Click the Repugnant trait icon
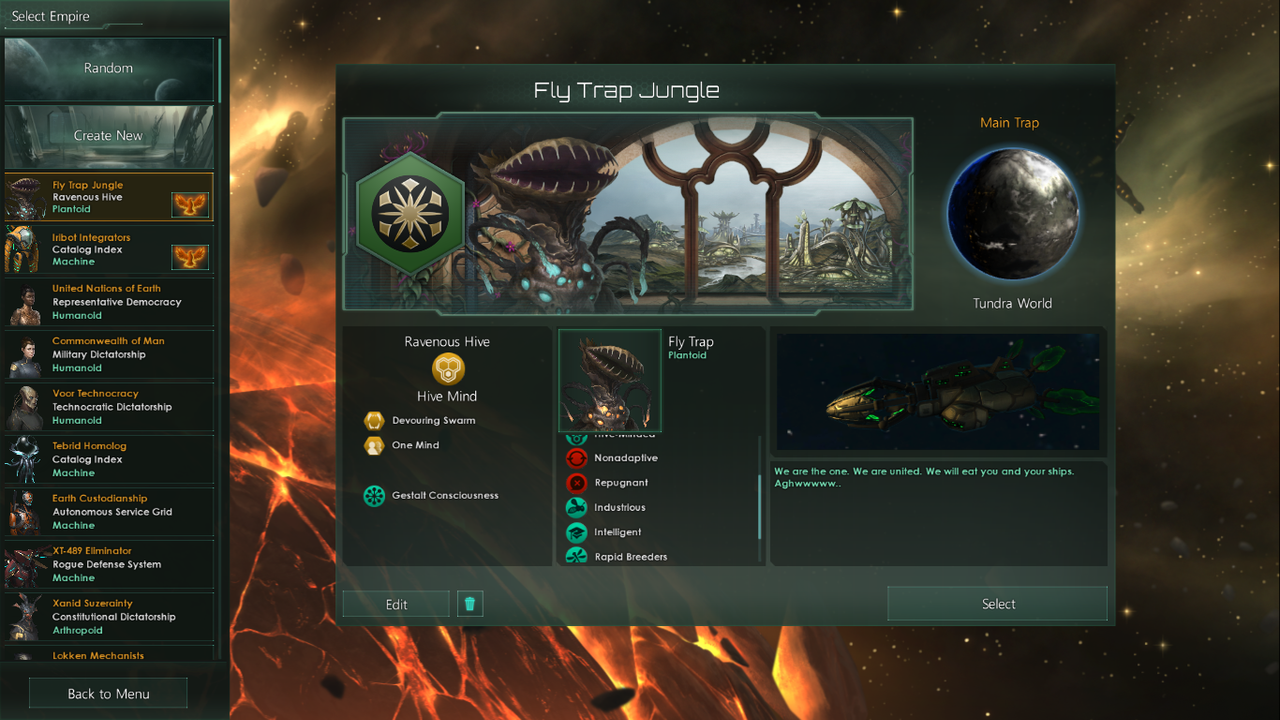 (x=577, y=483)
